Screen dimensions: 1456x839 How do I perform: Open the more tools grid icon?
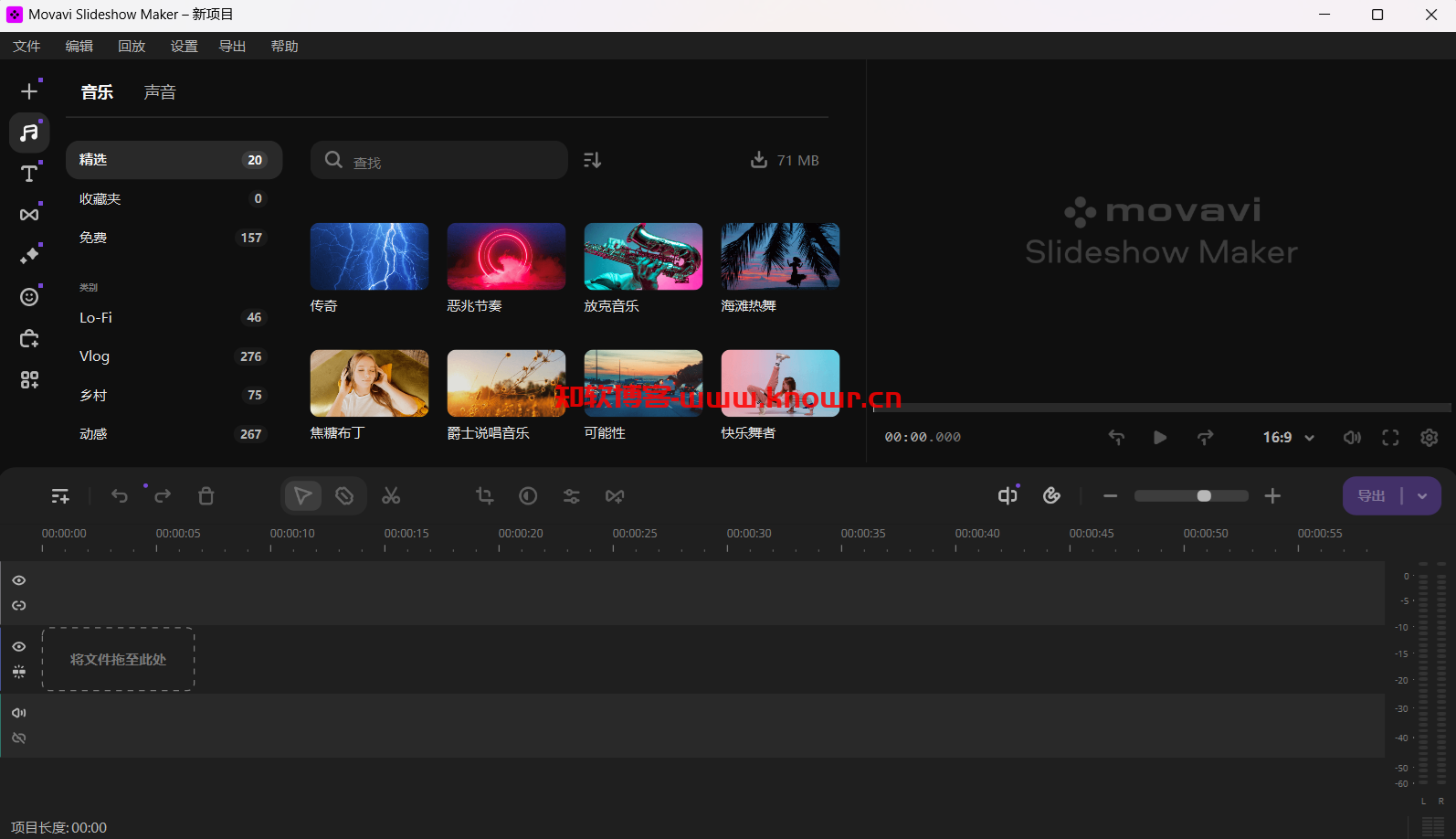tap(29, 379)
